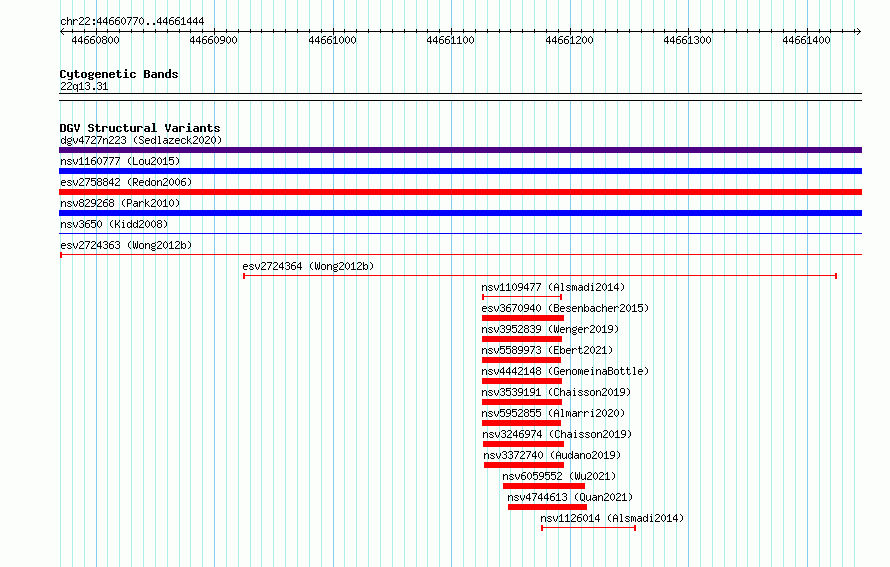Select the nsv1160777 (Lou2015) blue bar

pyautogui.click(x=460, y=171)
